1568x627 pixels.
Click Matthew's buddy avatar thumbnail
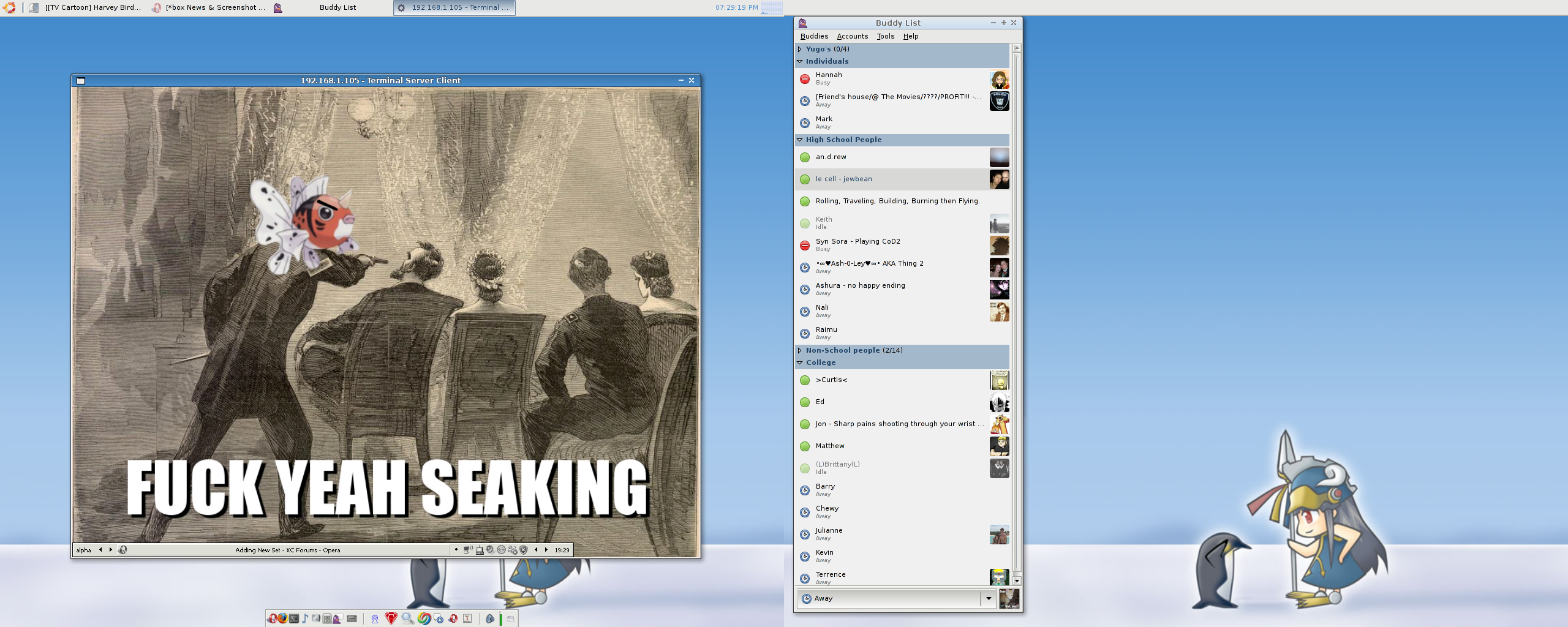[x=999, y=446]
